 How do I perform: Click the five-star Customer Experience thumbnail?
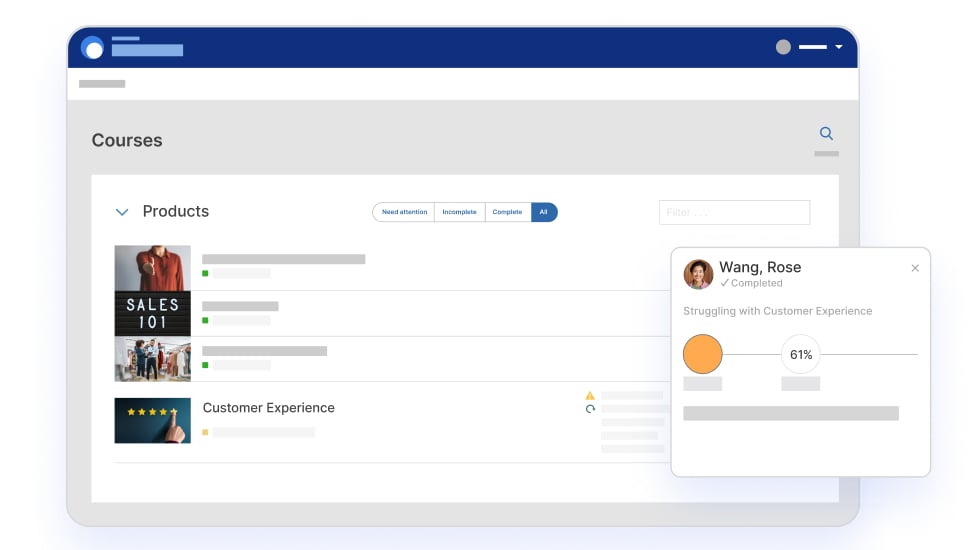point(152,420)
